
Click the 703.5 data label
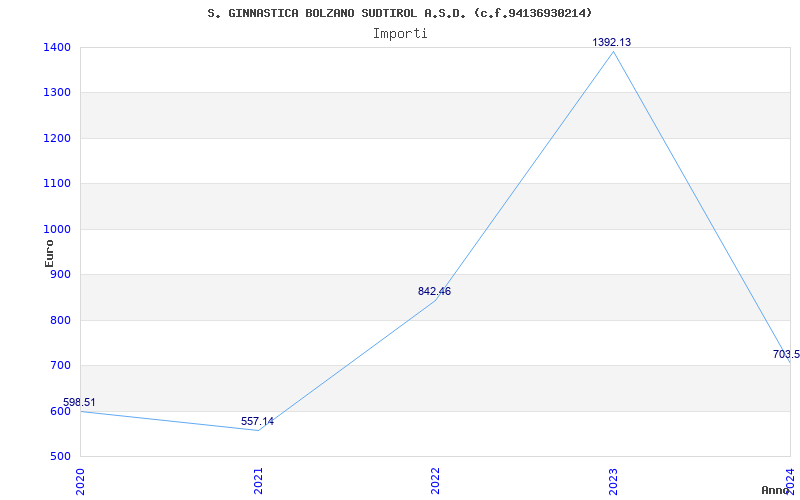click(786, 354)
